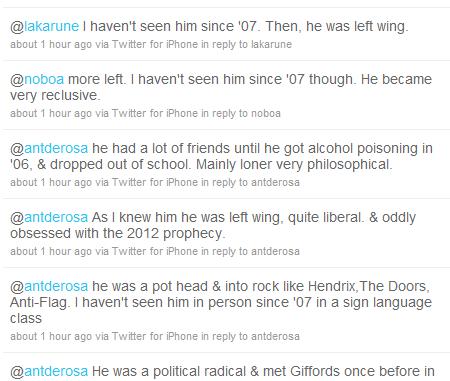Select the 'very reclusive' tweet text
The height and width of the screenshot is (381, 450).
[x=221, y=87]
